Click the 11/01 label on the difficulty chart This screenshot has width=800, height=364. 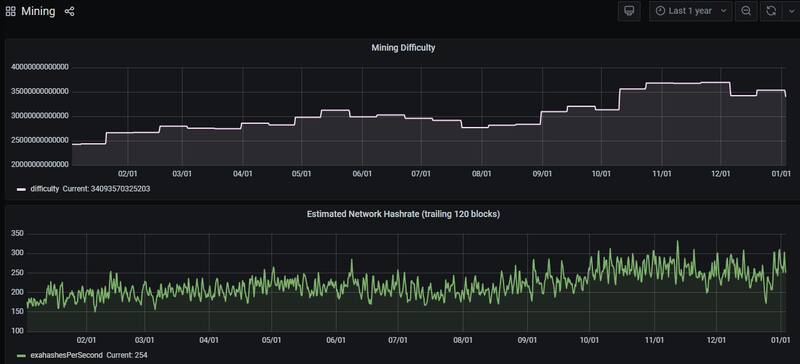661,174
